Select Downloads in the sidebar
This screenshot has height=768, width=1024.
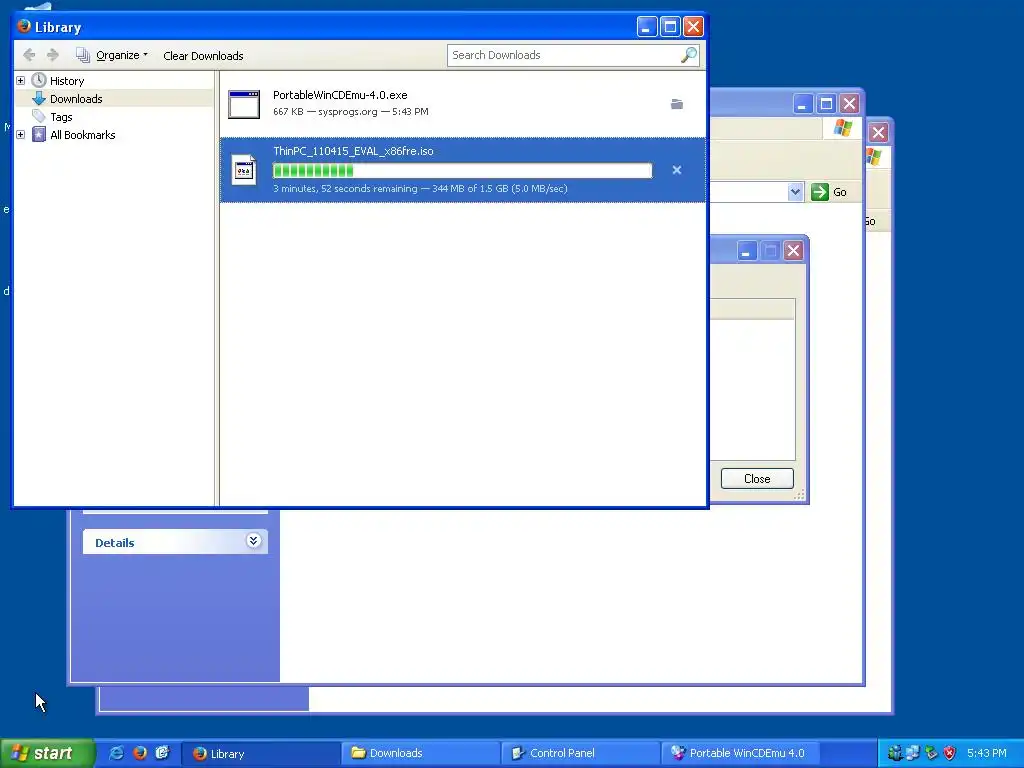click(x=76, y=99)
